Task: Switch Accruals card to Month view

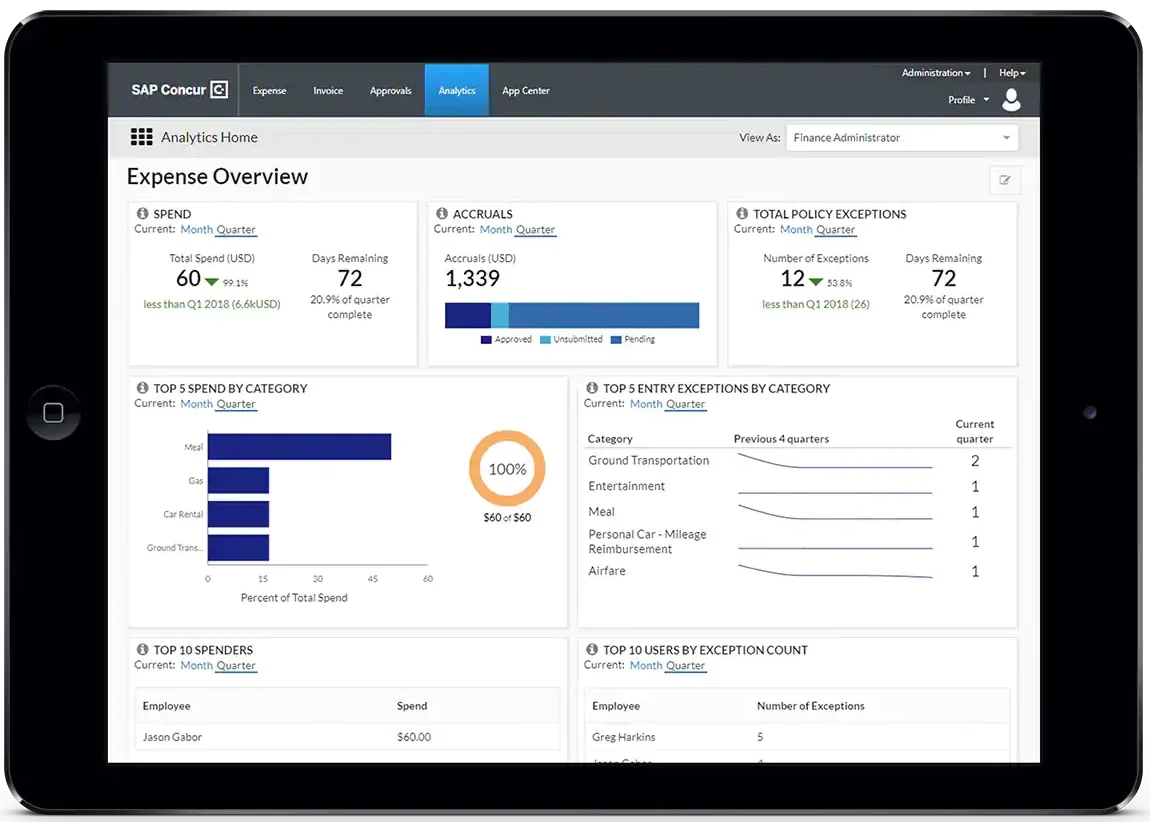Action: coord(496,230)
